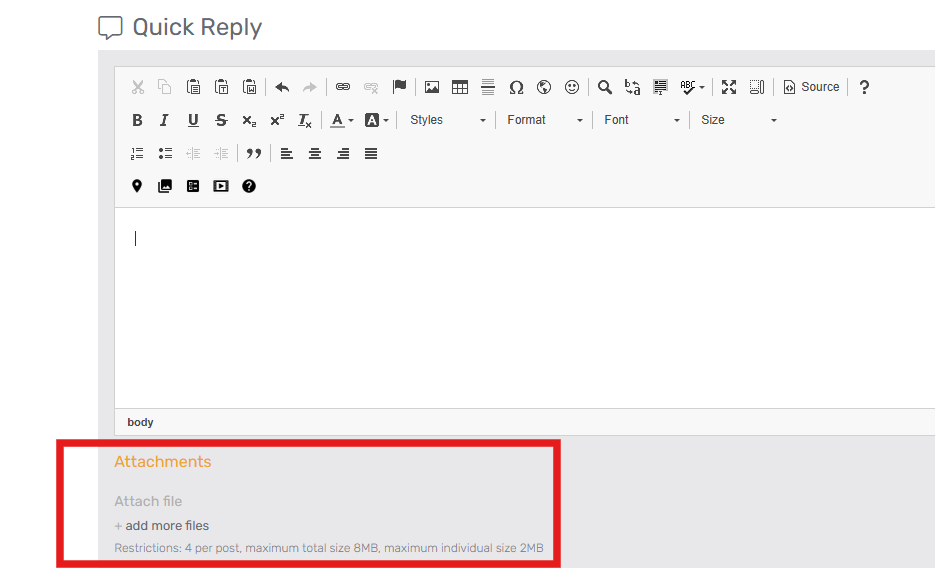
Task: Open the Styles dropdown
Action: pyautogui.click(x=447, y=120)
